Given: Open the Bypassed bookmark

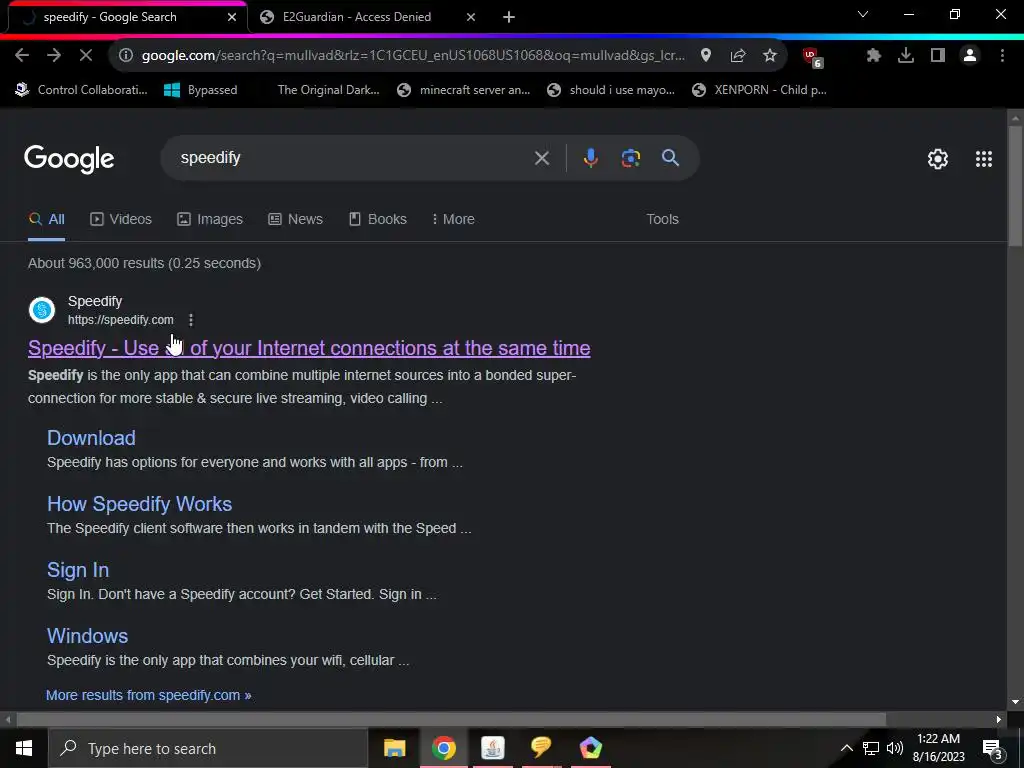Looking at the screenshot, I should pyautogui.click(x=200, y=90).
